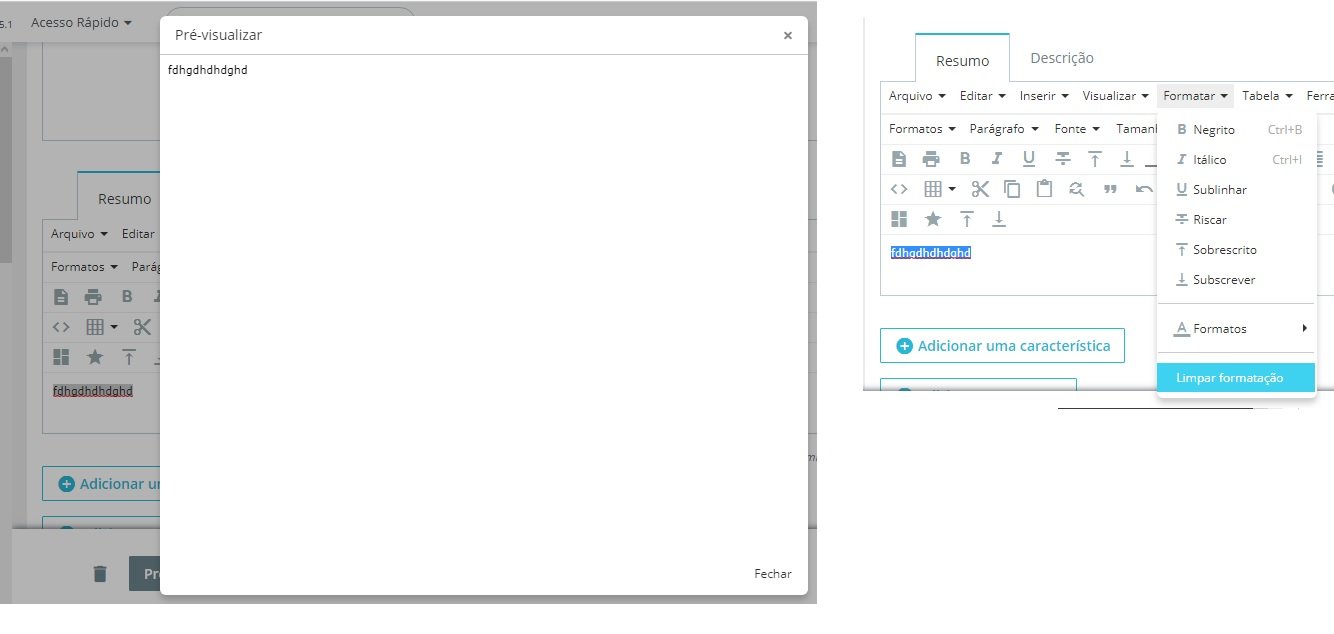1334x634 pixels.
Task: Click Adicionar uma característica button on right
Action: click(1002, 346)
